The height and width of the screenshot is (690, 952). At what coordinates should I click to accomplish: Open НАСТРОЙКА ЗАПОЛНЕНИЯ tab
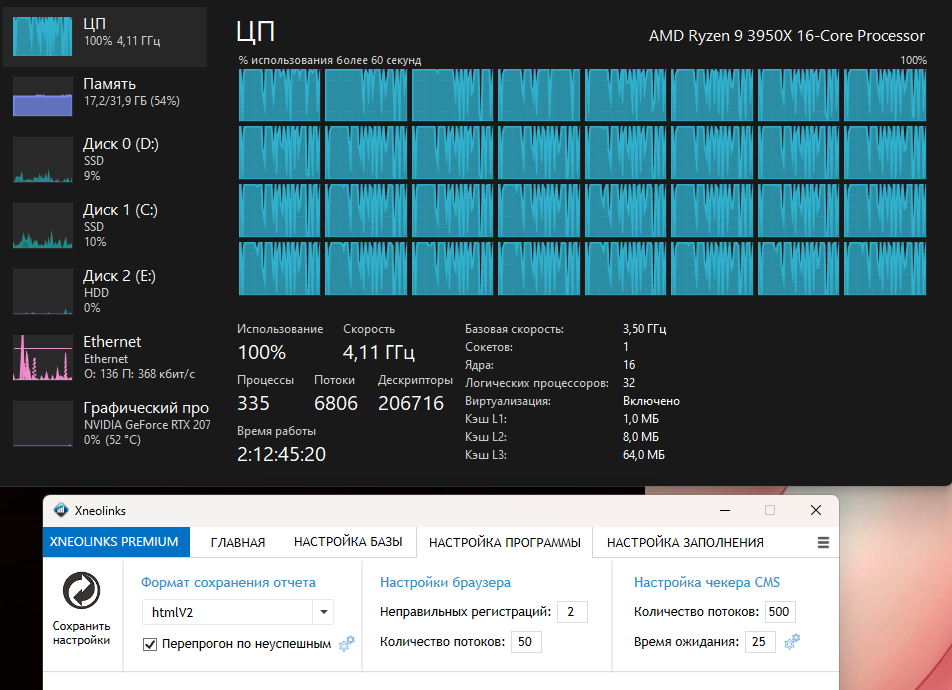click(x=685, y=542)
